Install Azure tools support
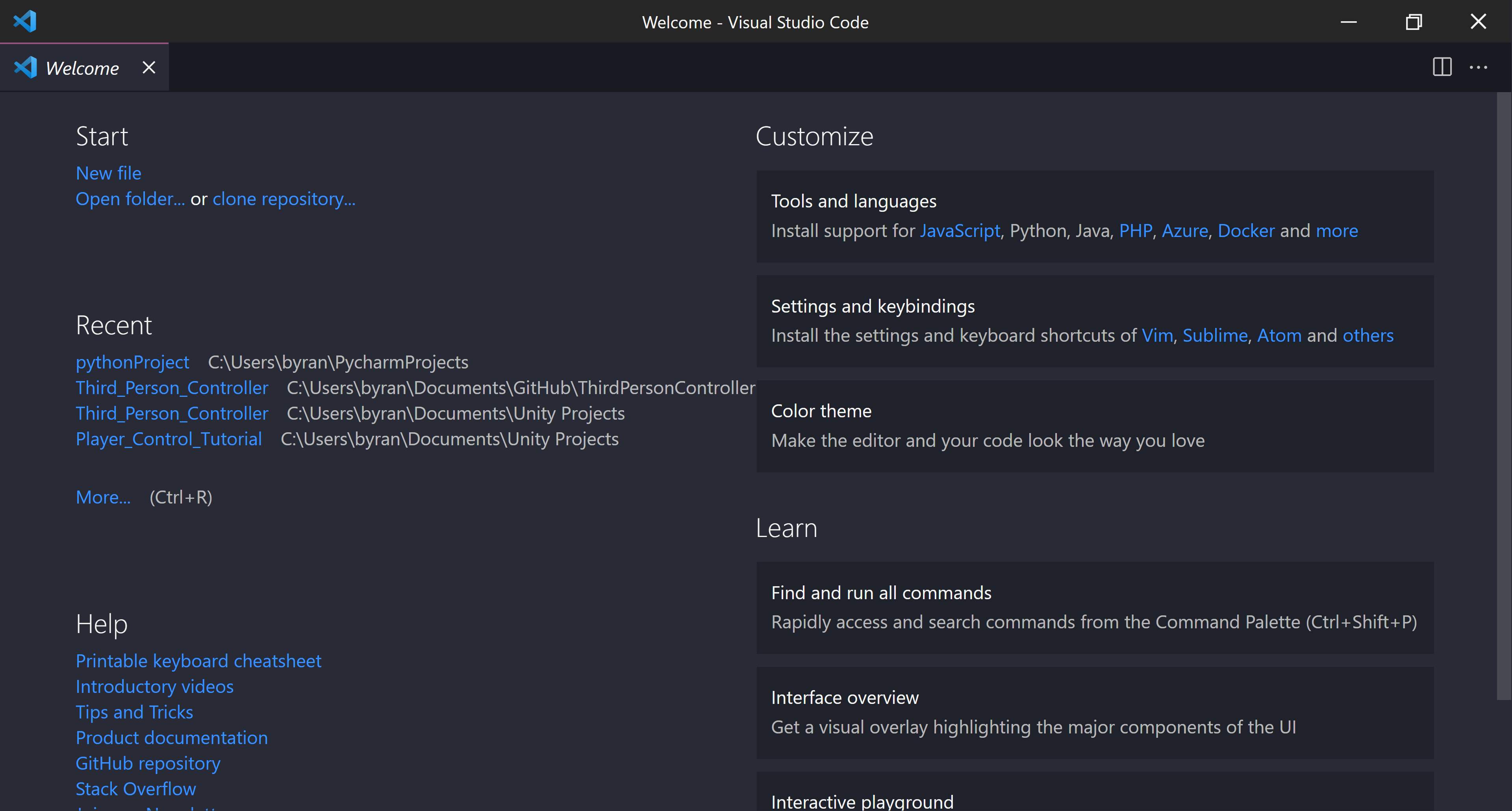 pyautogui.click(x=1185, y=231)
